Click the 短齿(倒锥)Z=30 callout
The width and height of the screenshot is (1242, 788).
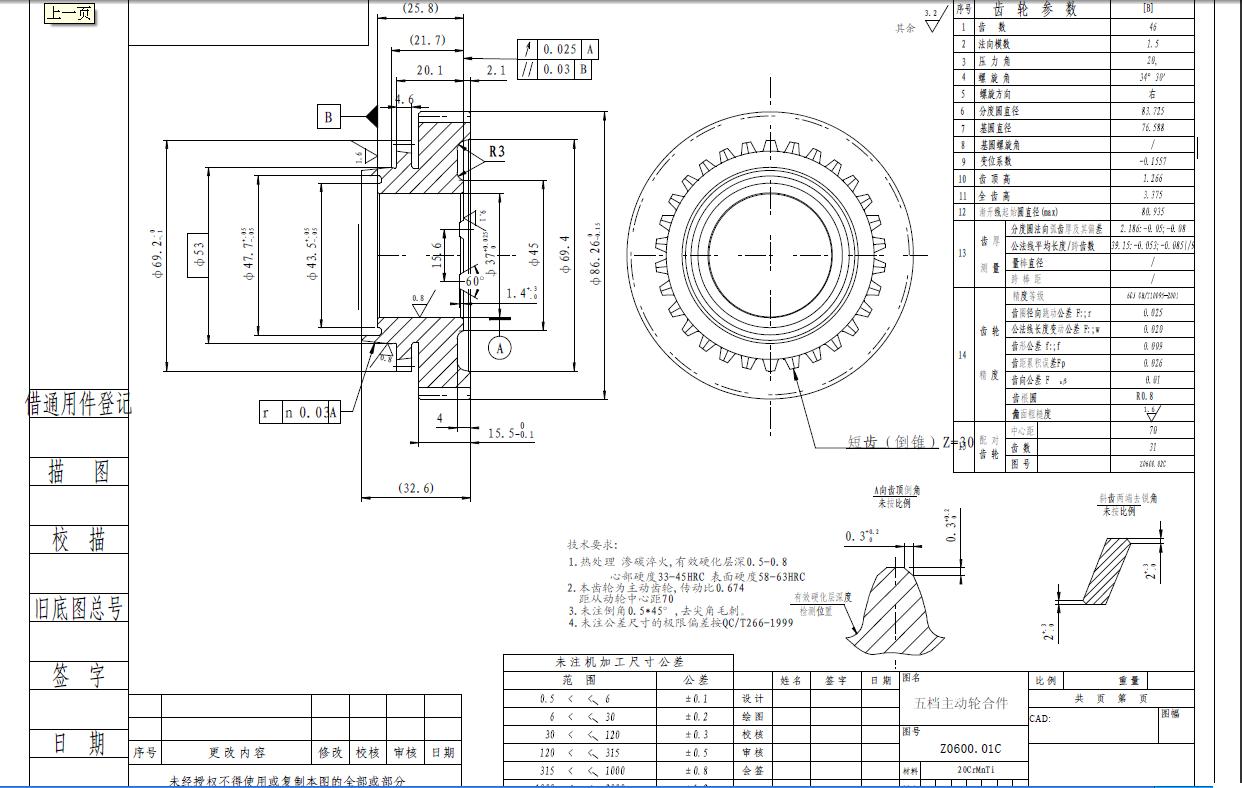coord(911,442)
